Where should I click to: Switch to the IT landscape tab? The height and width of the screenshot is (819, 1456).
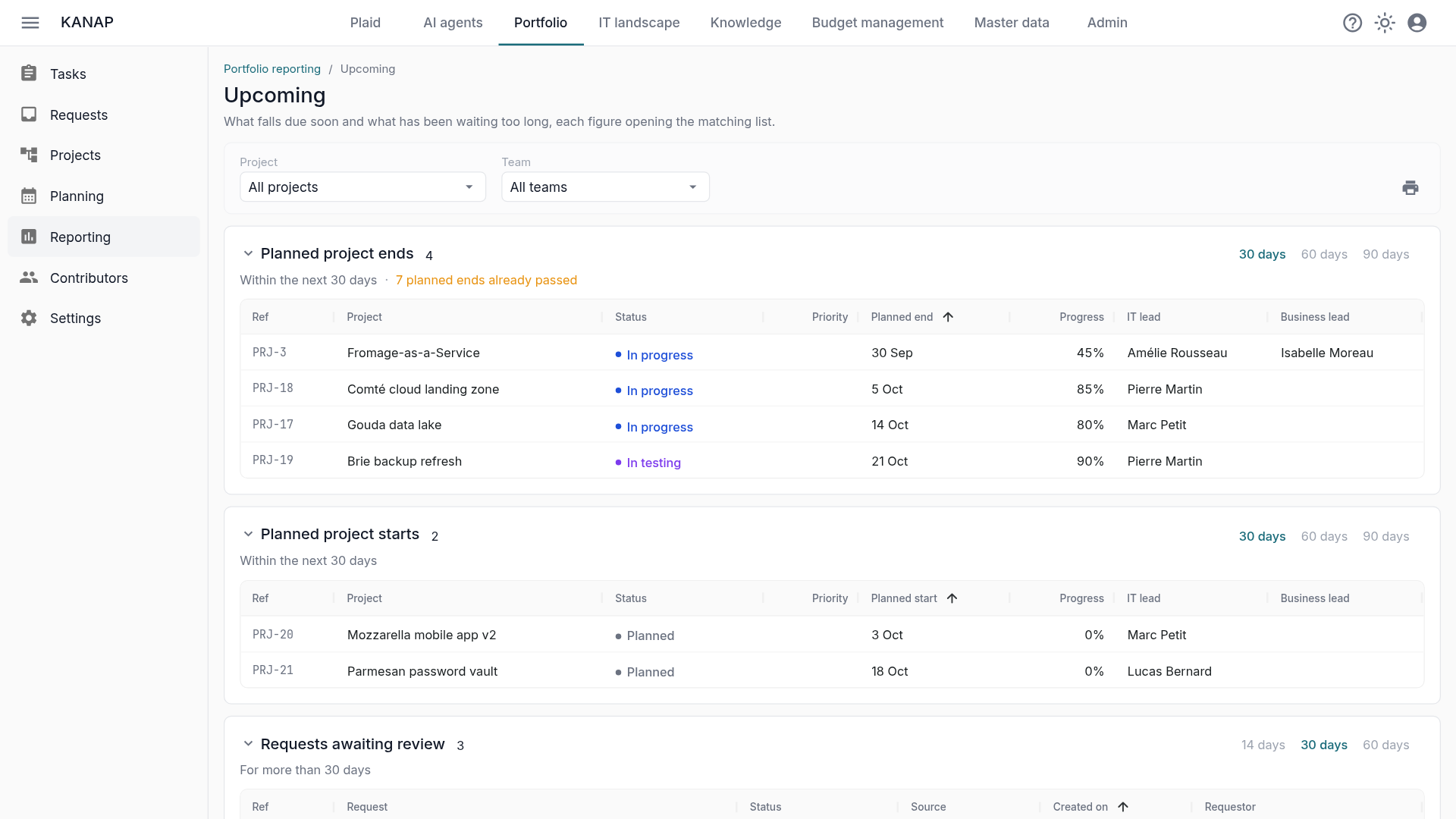click(x=639, y=23)
